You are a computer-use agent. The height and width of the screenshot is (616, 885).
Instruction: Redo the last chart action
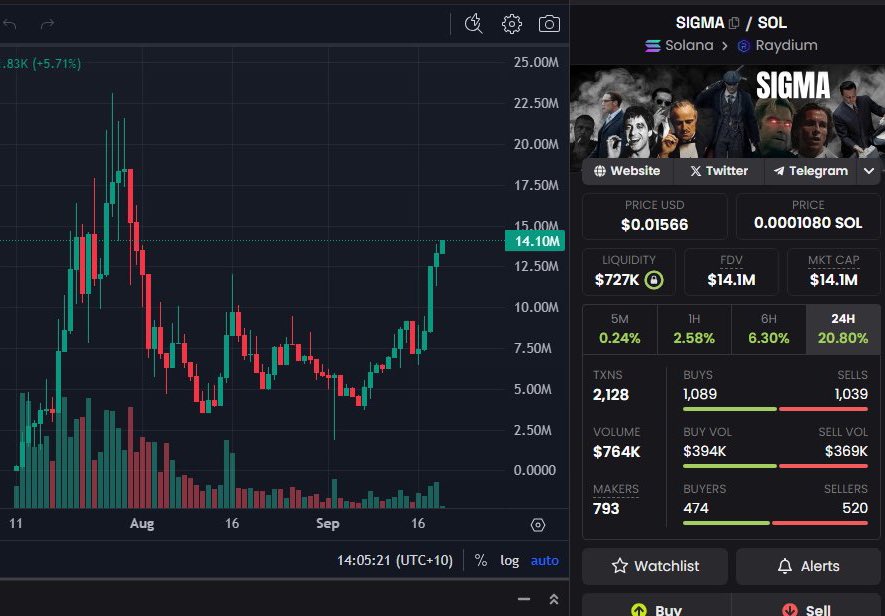tap(47, 24)
